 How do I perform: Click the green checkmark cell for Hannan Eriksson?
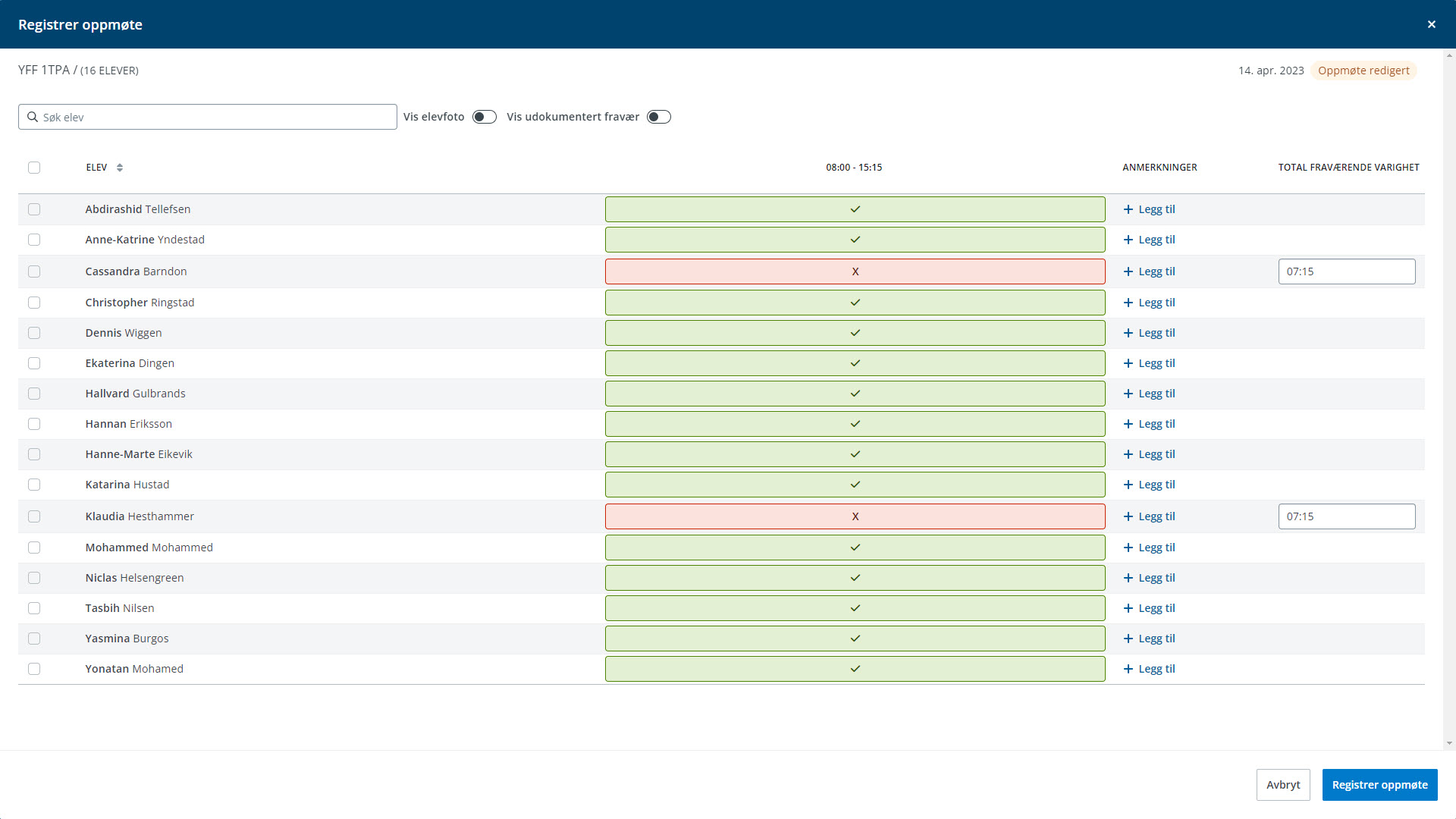click(855, 424)
